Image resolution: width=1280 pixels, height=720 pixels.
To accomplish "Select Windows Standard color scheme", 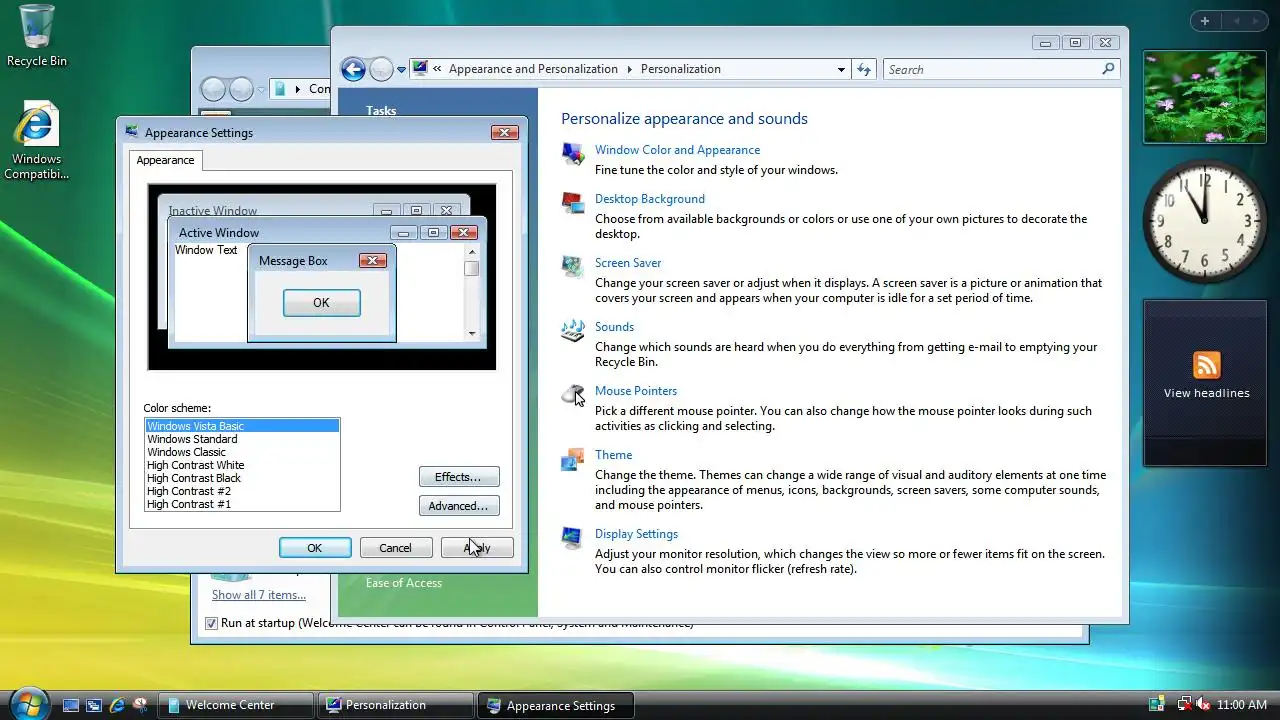I will (x=242, y=439).
